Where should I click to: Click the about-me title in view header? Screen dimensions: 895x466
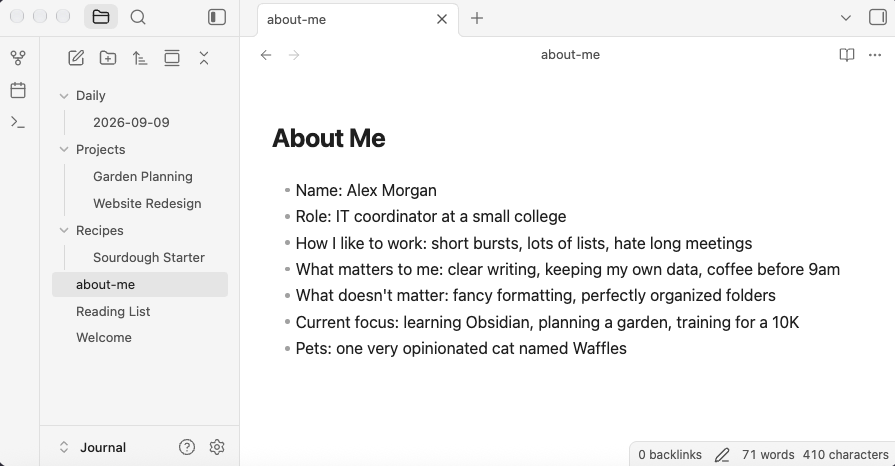[570, 55]
